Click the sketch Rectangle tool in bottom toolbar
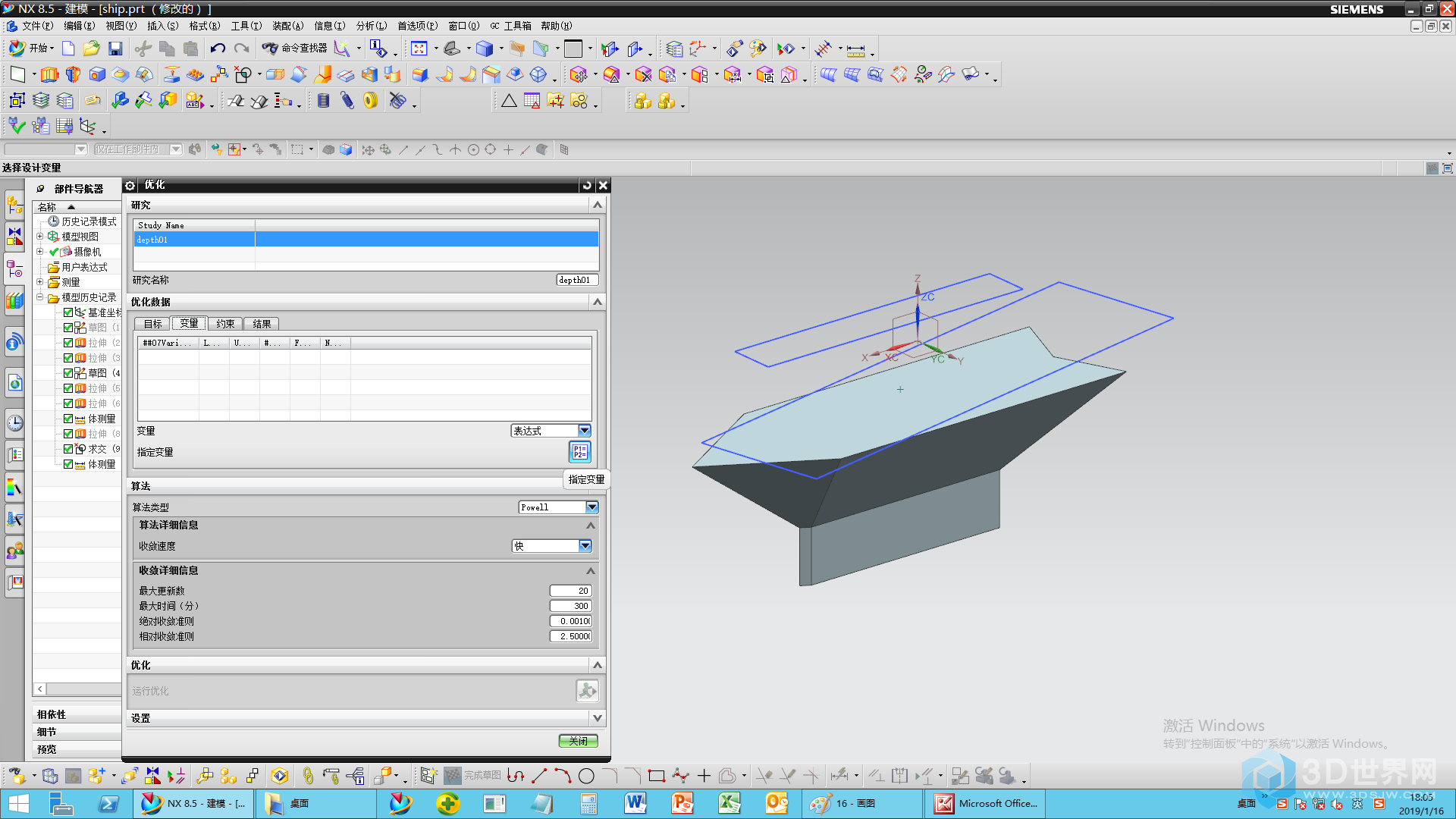Viewport: 1456px width, 819px height. [657, 776]
